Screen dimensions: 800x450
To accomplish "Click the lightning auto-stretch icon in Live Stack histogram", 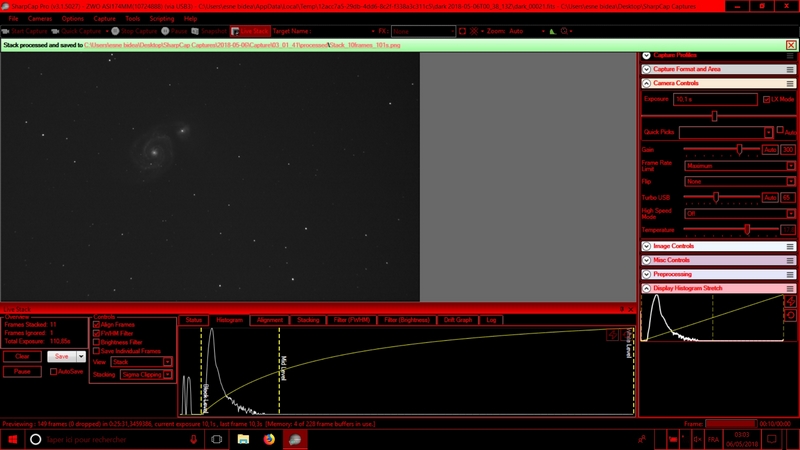I will tap(612, 335).
